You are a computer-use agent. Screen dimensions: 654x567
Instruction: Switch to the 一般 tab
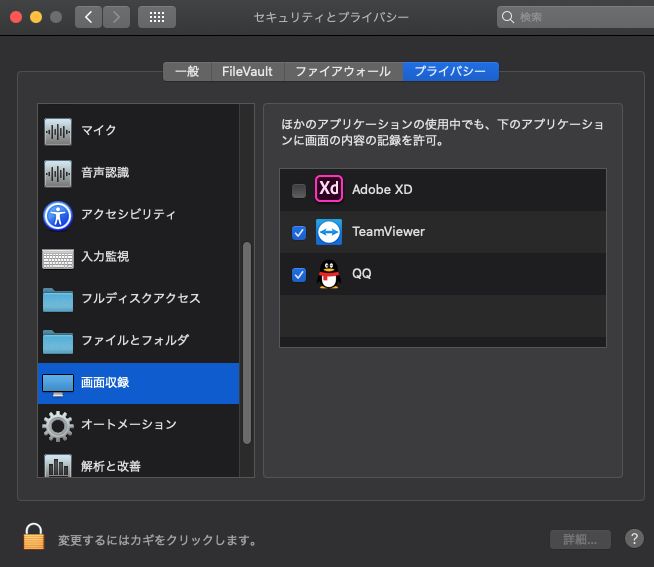click(187, 71)
